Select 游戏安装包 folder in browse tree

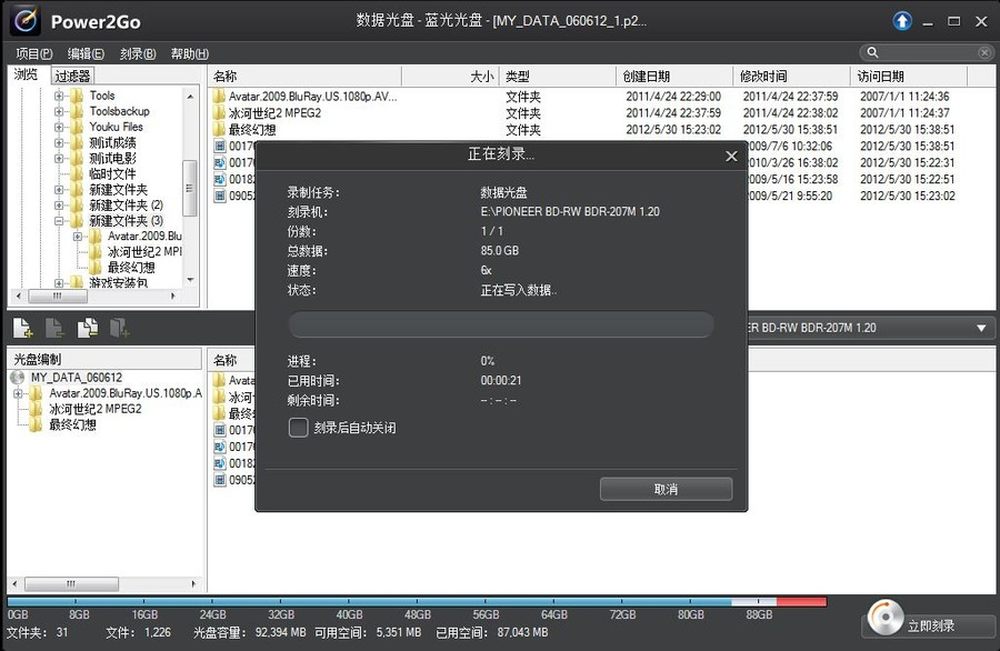pyautogui.click(x=119, y=282)
